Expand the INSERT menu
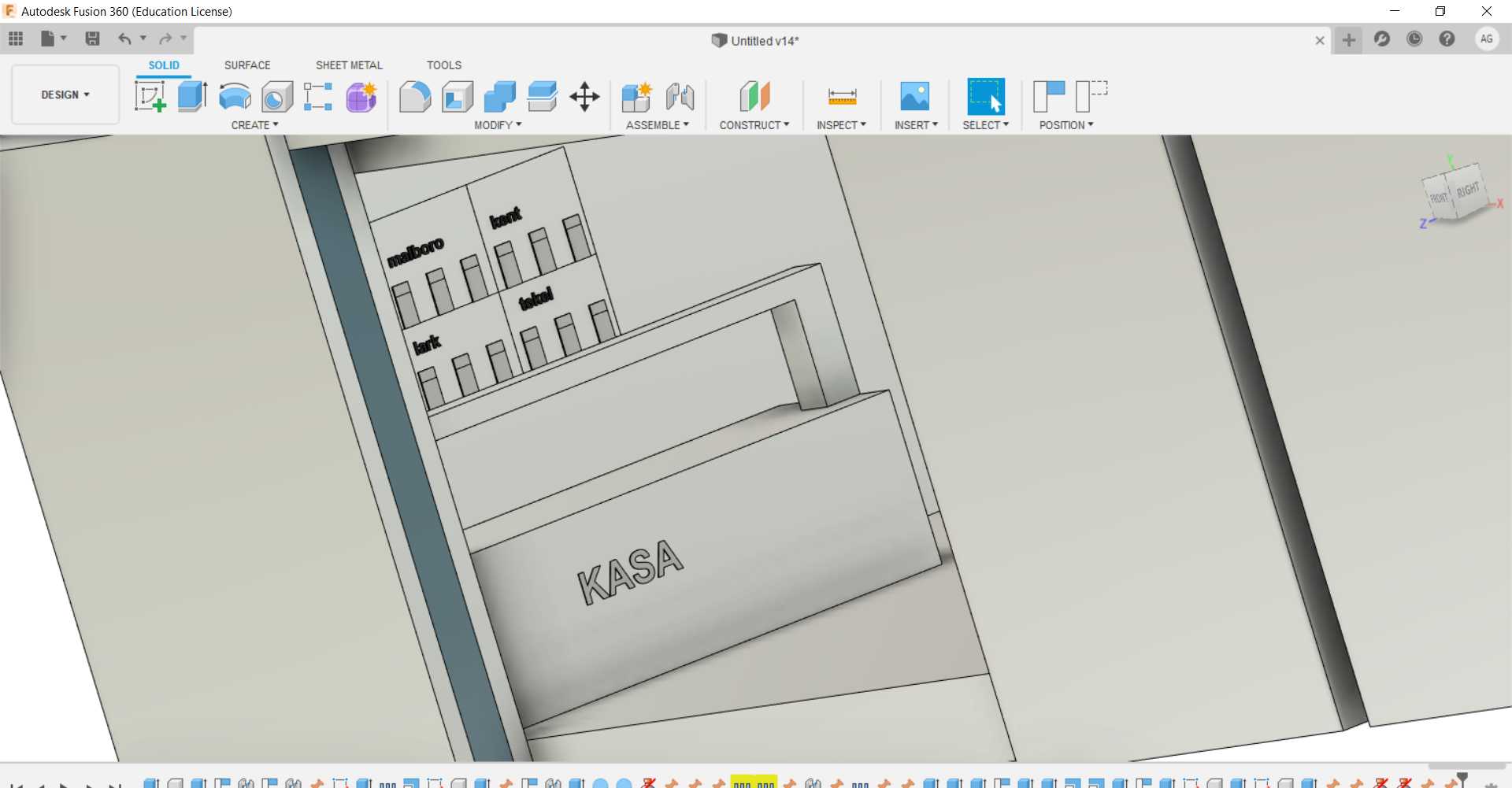Screen dimensions: 1512x788 916,125
